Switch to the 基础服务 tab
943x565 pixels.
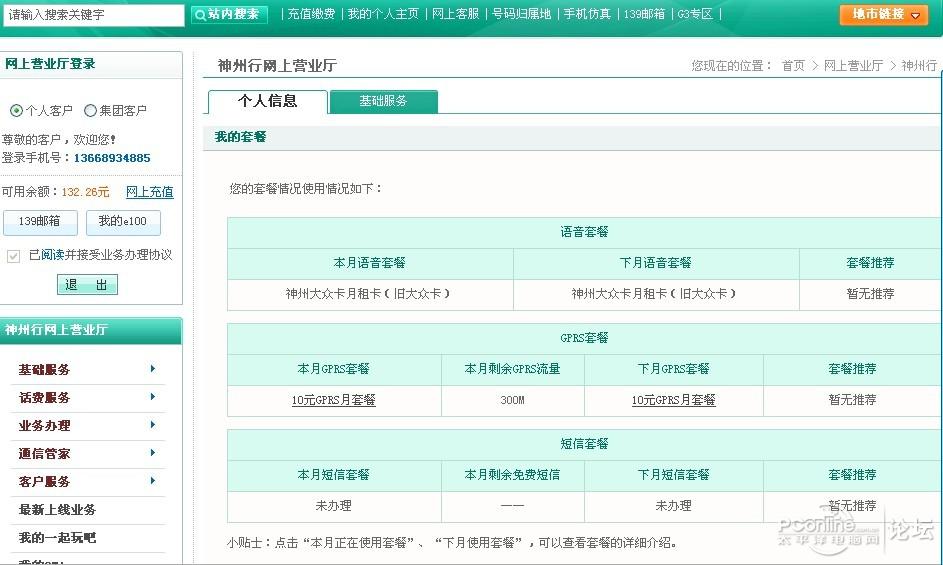[x=384, y=101]
